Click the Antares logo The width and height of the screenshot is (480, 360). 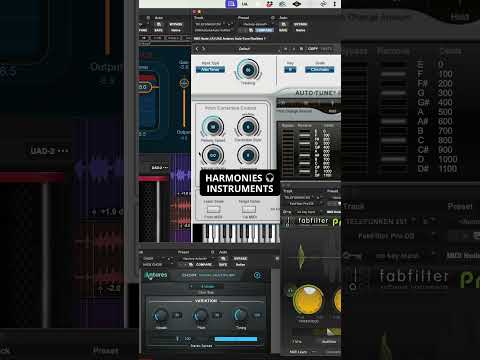click(x=156, y=275)
